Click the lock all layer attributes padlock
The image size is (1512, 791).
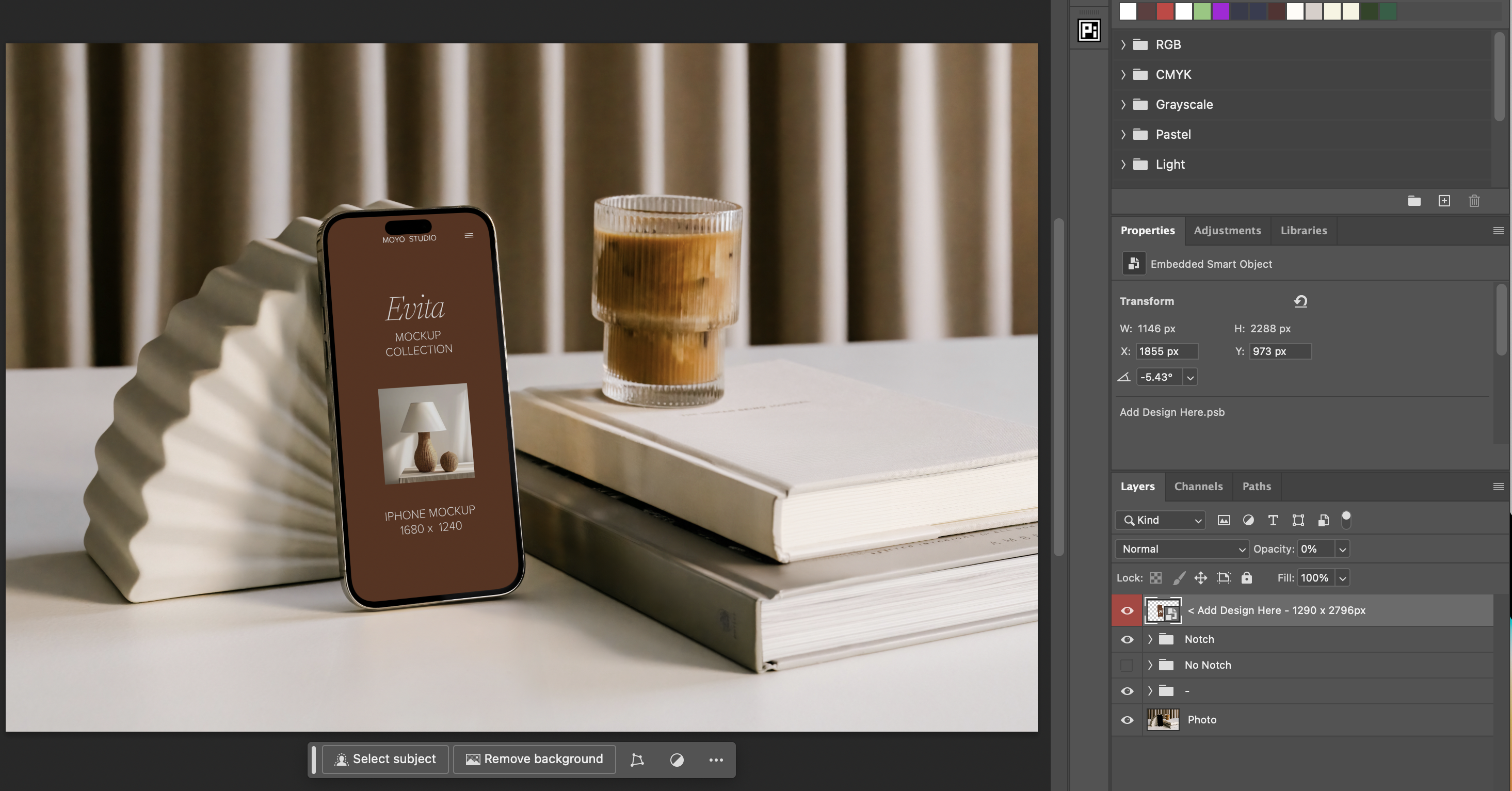[1246, 578]
